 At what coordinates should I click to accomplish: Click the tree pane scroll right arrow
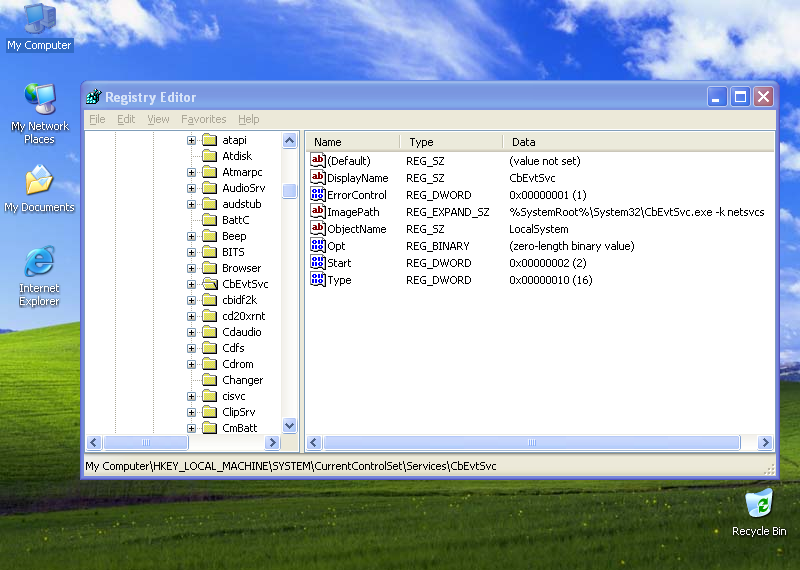[272, 442]
